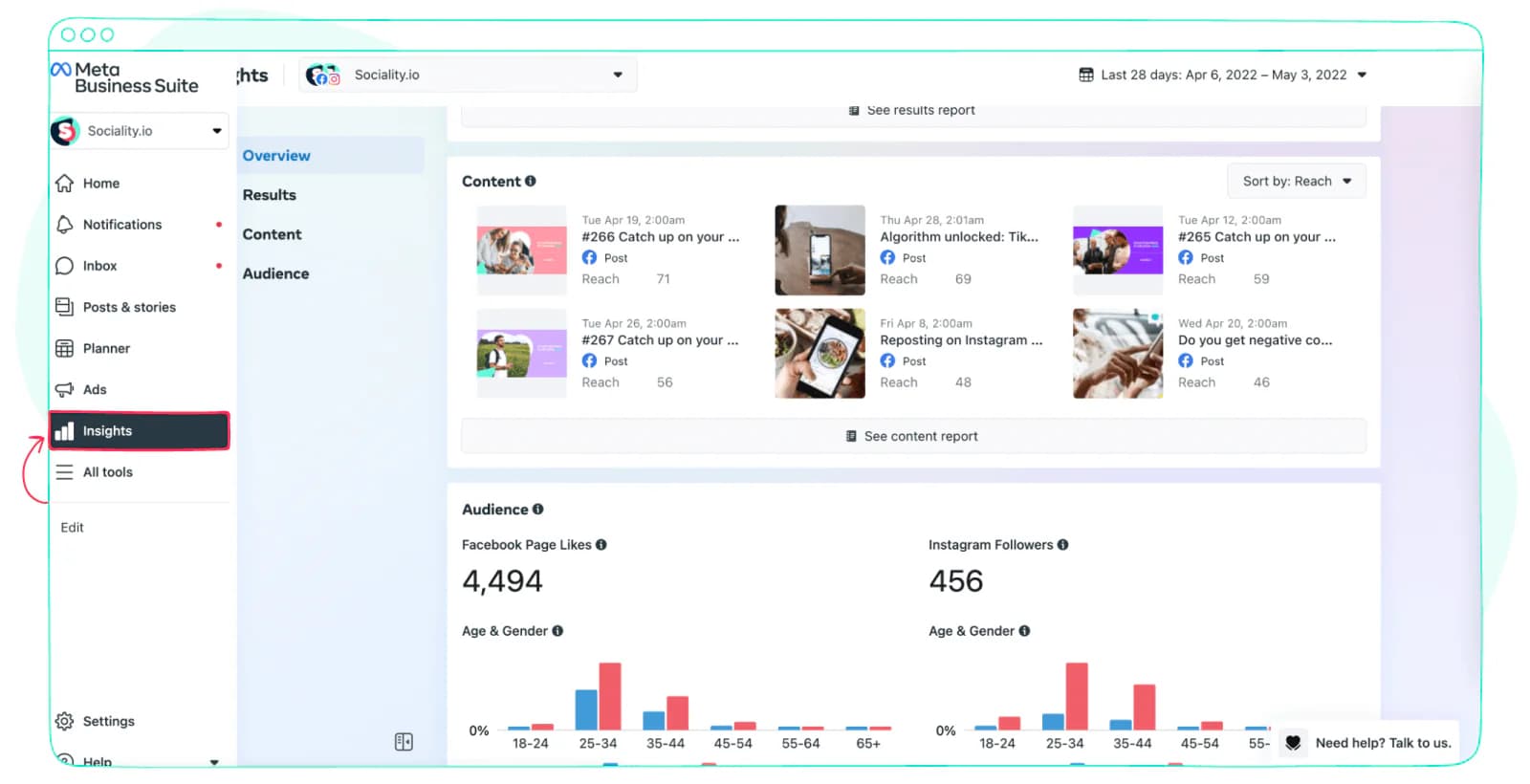Click info icon beside Audience heading
This screenshot has height=784, width=1530.
click(x=537, y=510)
